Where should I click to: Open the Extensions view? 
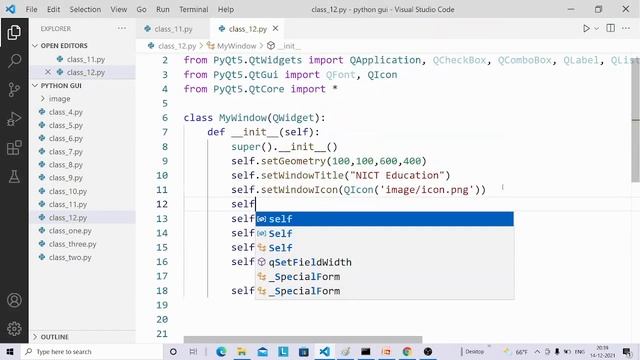point(14,148)
